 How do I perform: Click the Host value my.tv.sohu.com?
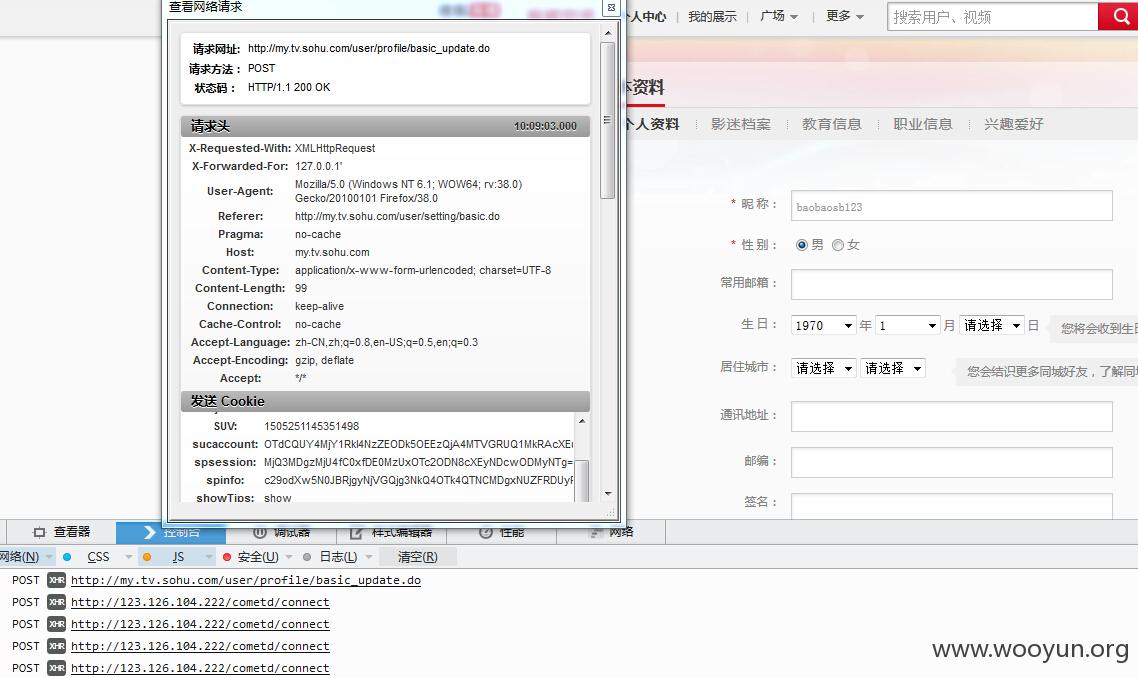(332, 253)
